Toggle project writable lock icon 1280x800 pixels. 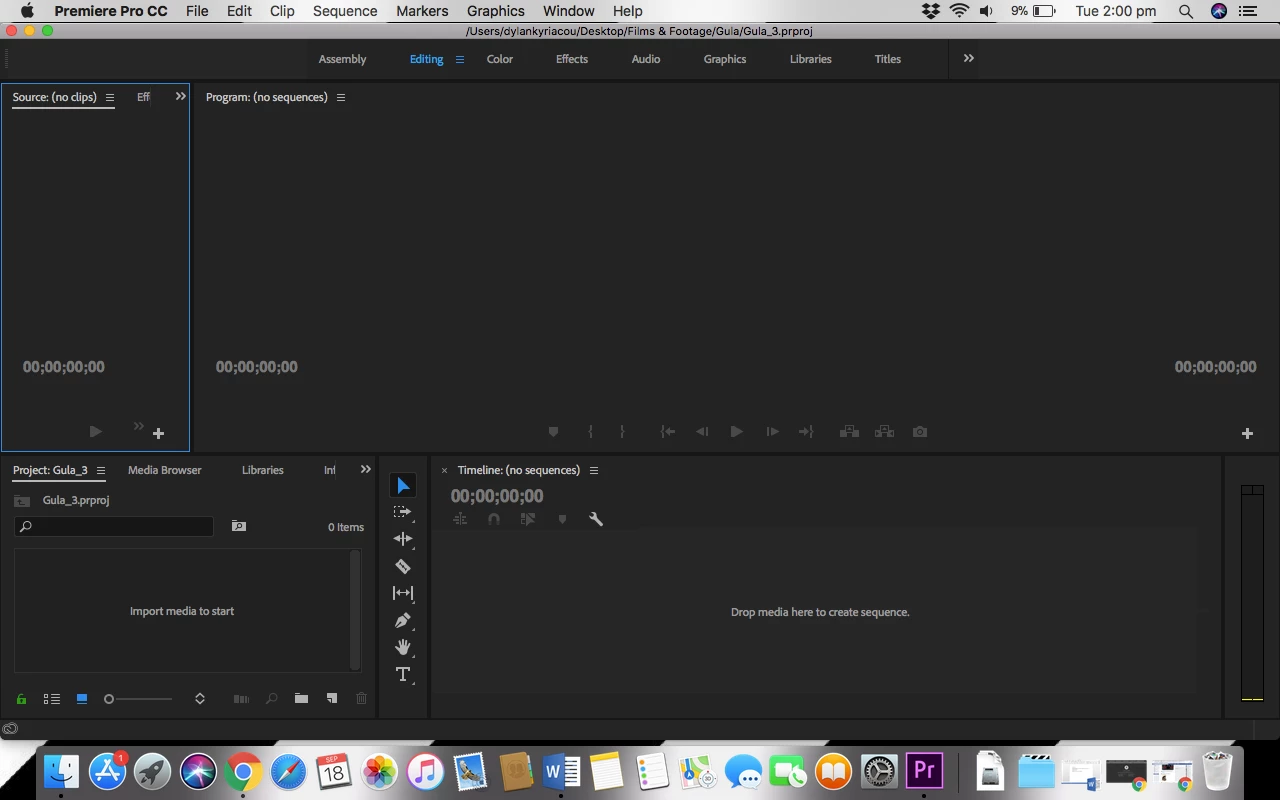pos(21,699)
